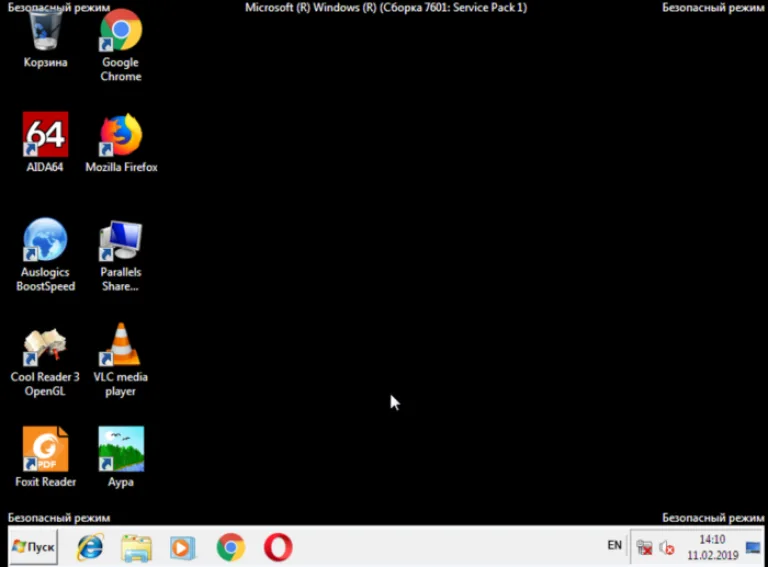Click the Google Chrome label under the desktop icon
The width and height of the screenshot is (768, 567).
tap(120, 70)
